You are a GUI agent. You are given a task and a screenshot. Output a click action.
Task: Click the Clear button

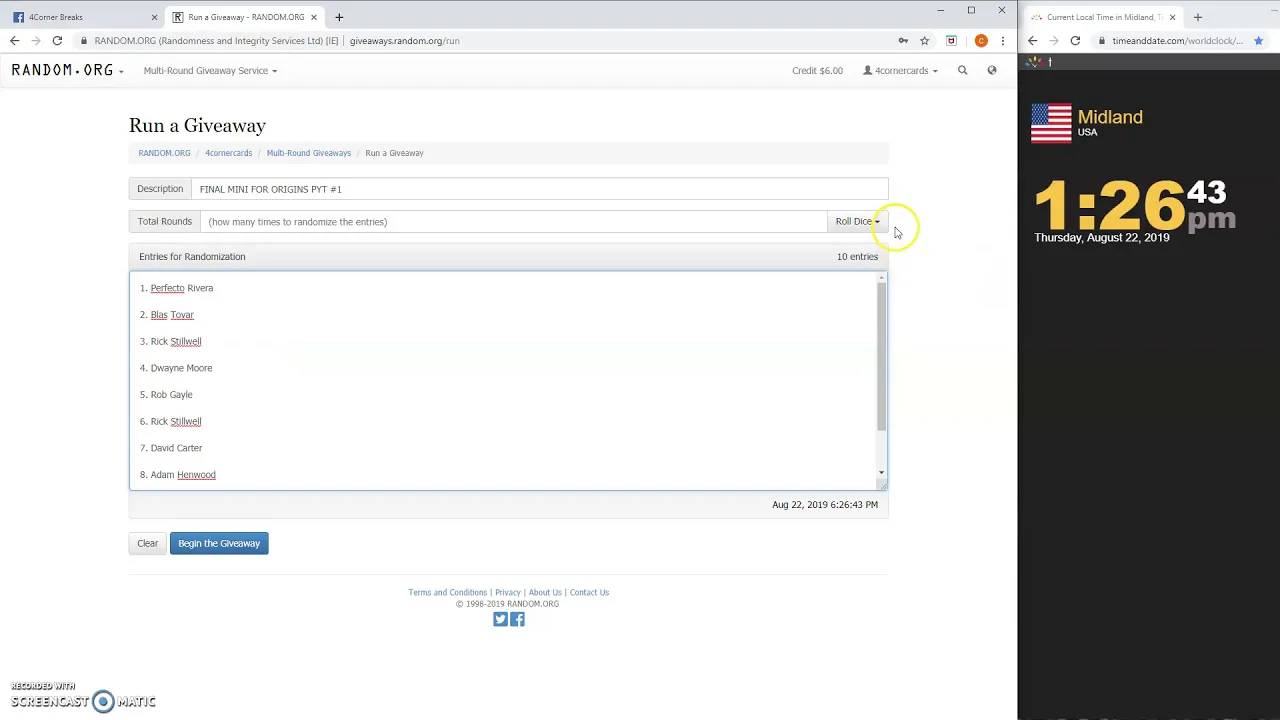(147, 543)
